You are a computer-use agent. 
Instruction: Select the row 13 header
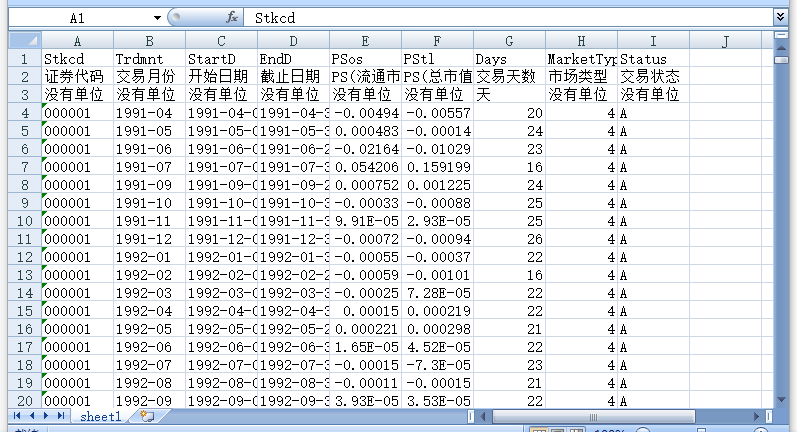(x=24, y=275)
